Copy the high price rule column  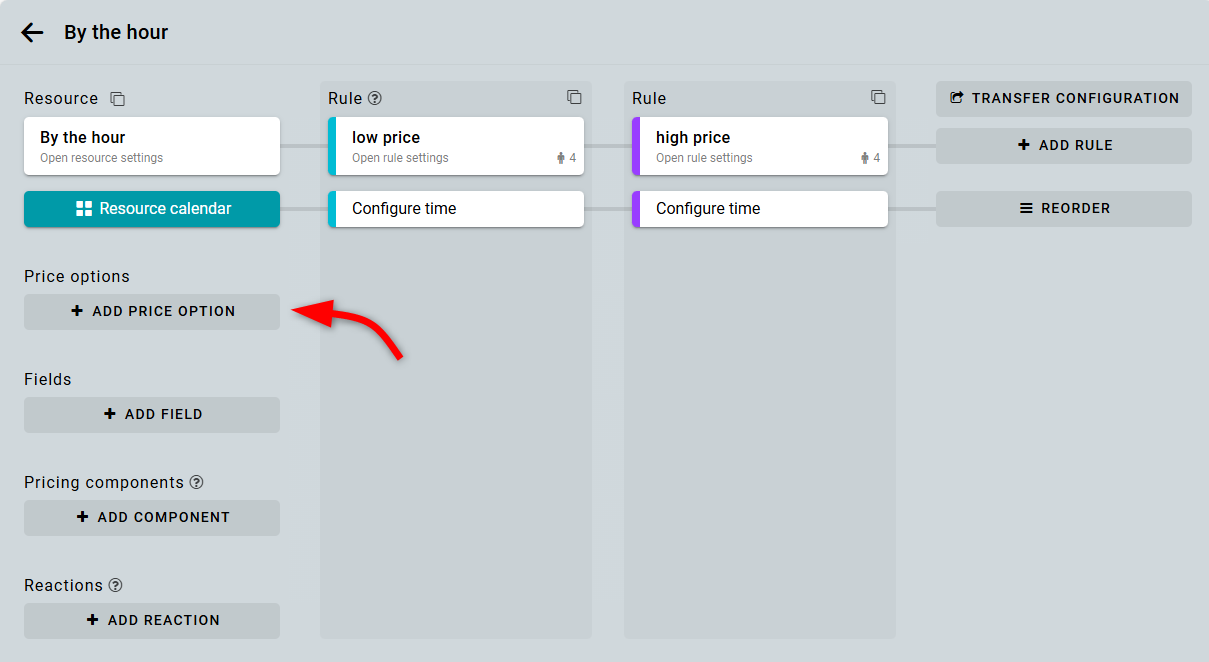[x=878, y=97]
